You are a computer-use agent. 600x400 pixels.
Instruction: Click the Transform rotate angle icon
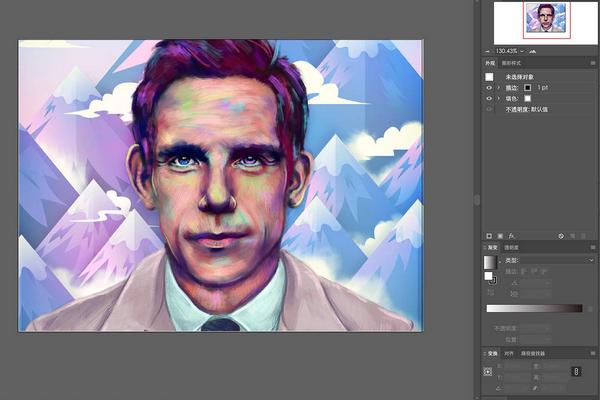(499, 388)
